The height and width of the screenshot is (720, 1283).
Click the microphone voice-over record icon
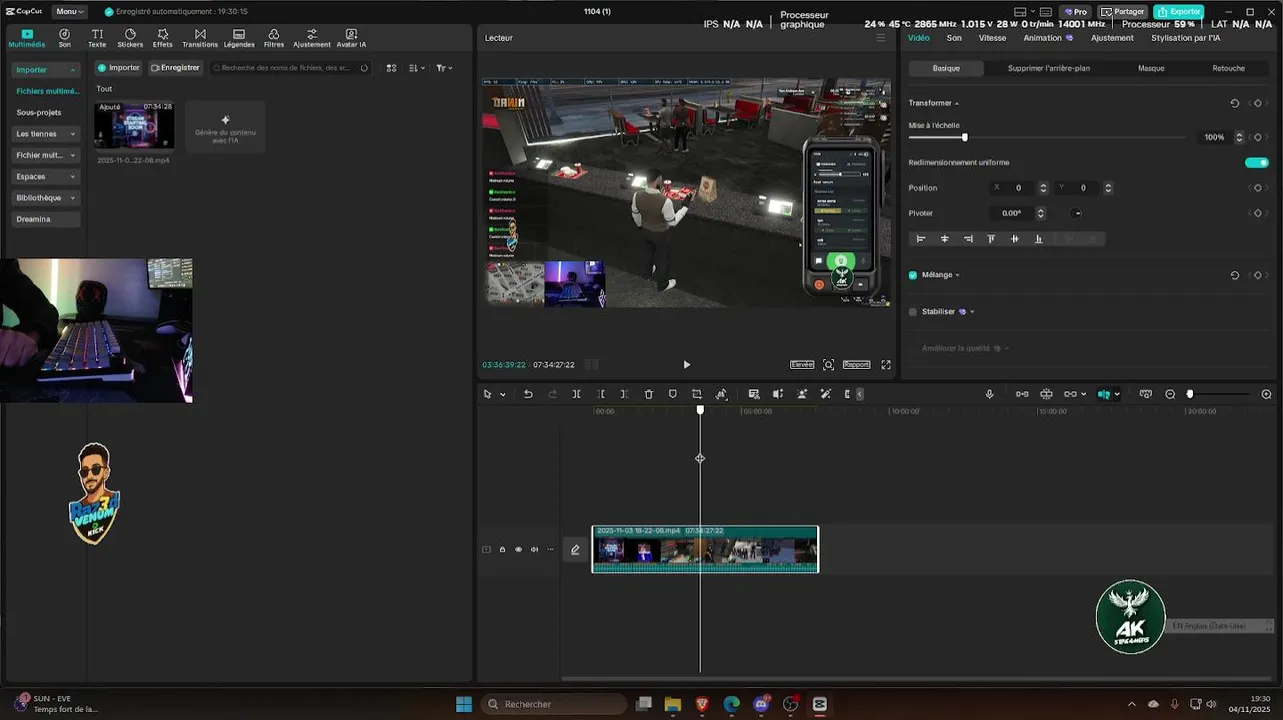(990, 394)
